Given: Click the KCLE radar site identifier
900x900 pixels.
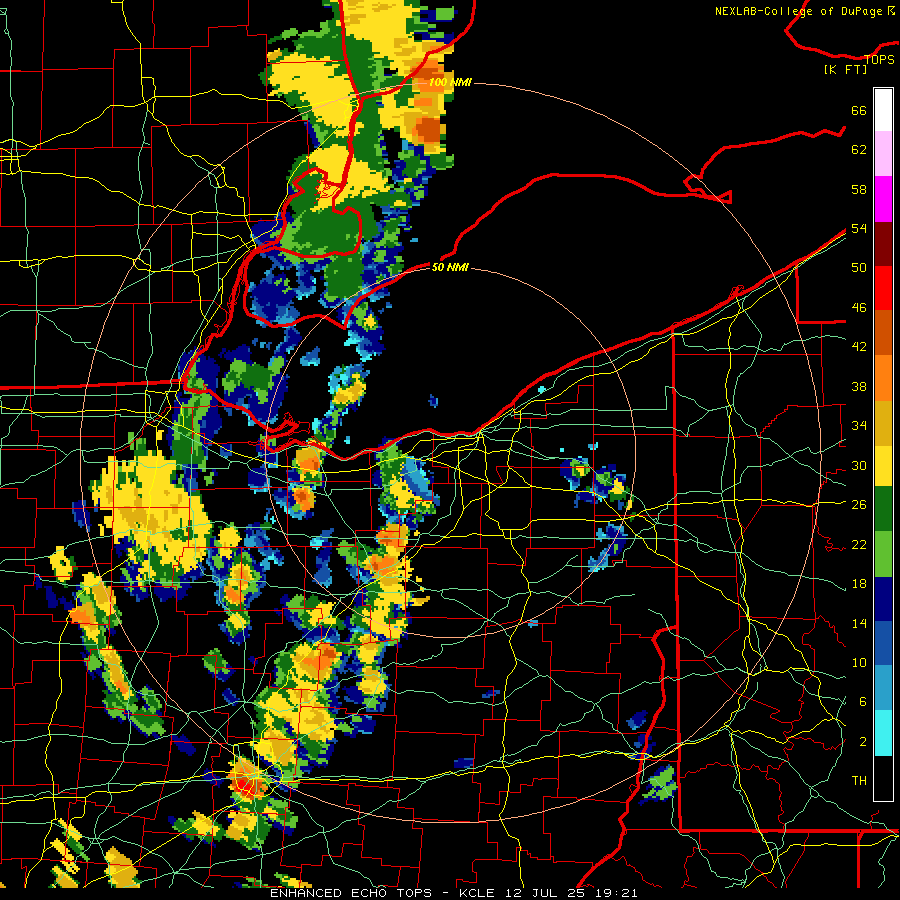Looking at the screenshot, I should (476, 893).
